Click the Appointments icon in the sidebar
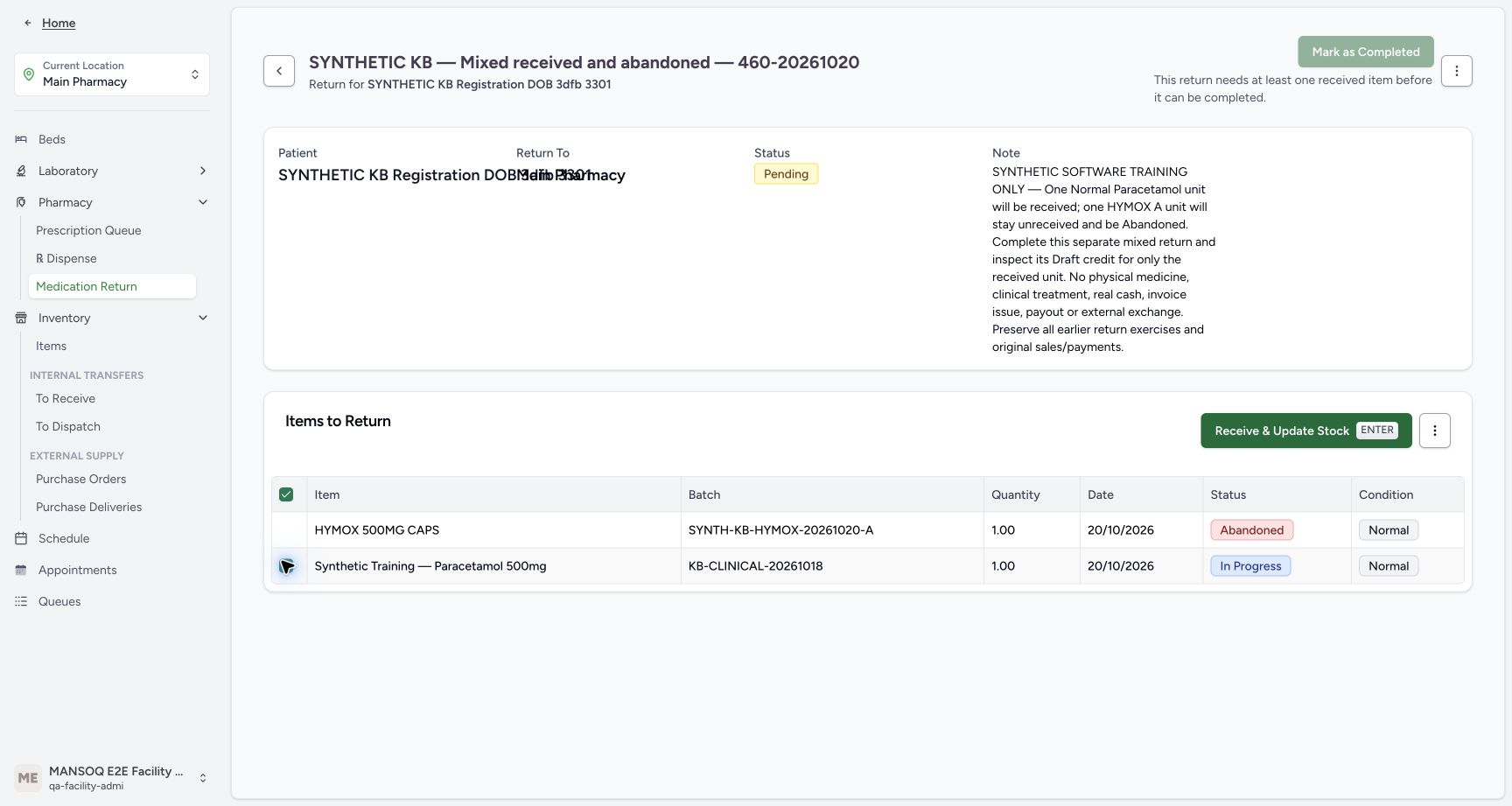This screenshot has width=1512, height=806. [21, 570]
